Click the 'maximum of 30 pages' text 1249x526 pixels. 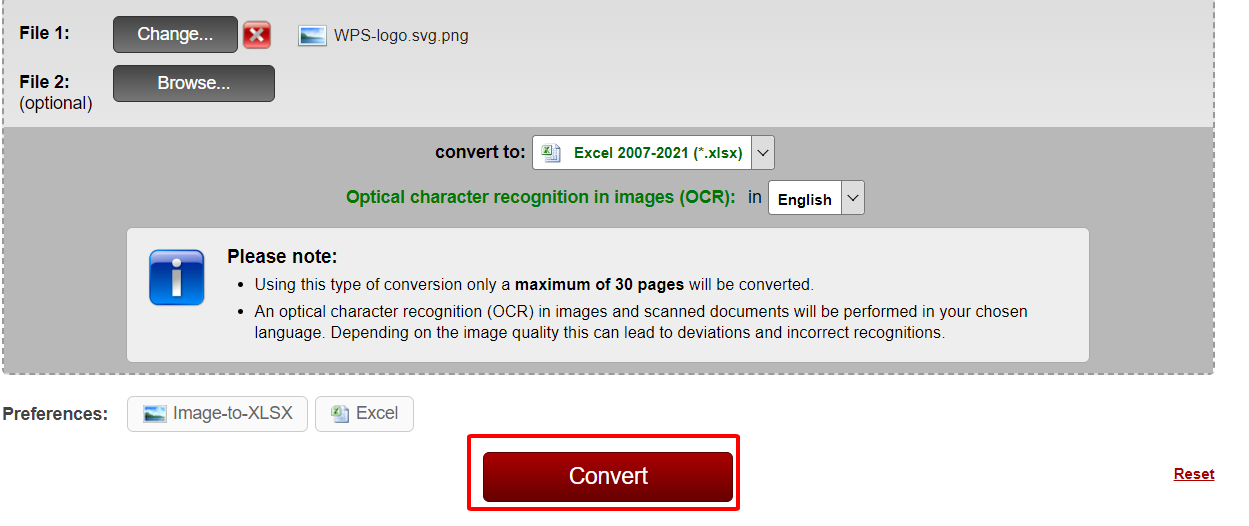[600, 284]
